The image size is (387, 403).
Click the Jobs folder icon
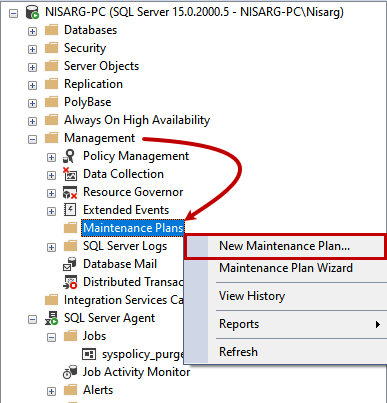70,336
